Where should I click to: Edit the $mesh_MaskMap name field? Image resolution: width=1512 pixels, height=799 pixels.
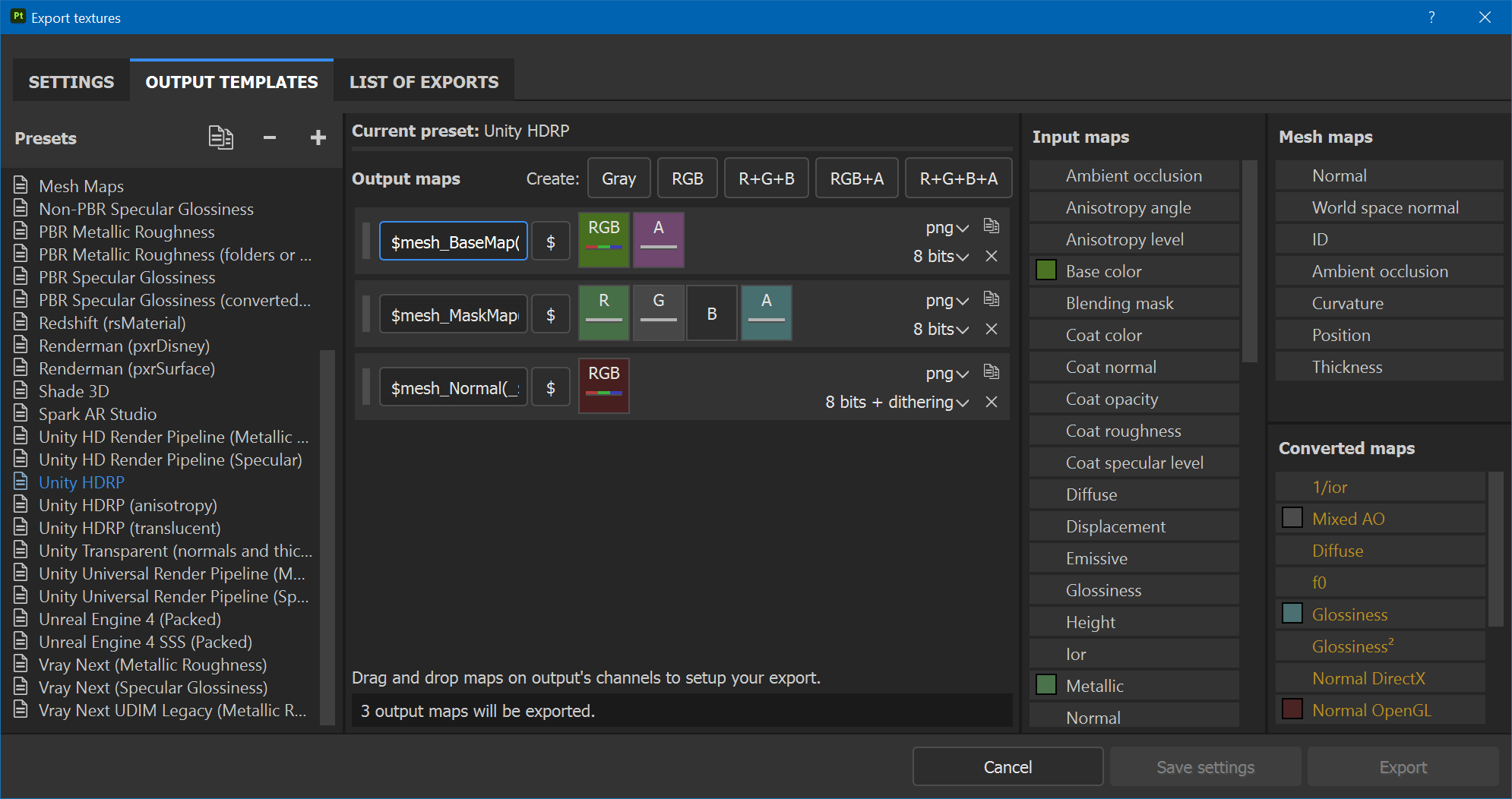click(454, 314)
